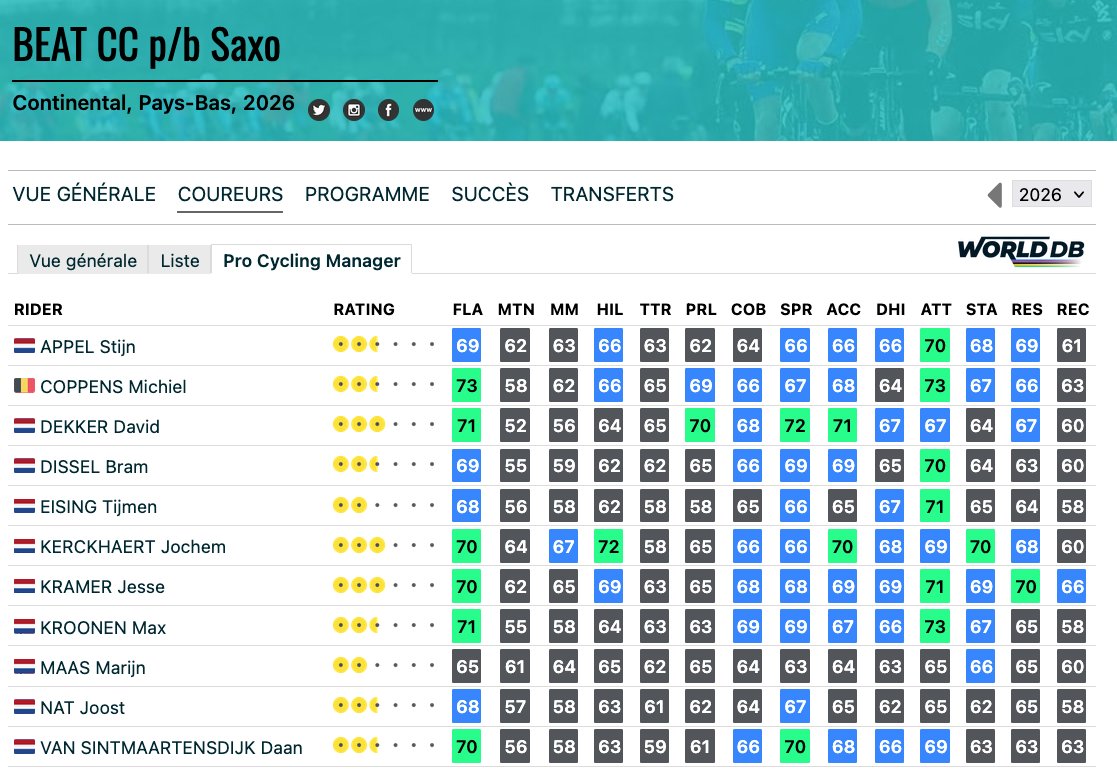Open the team's Facebook page icon

pos(388,110)
